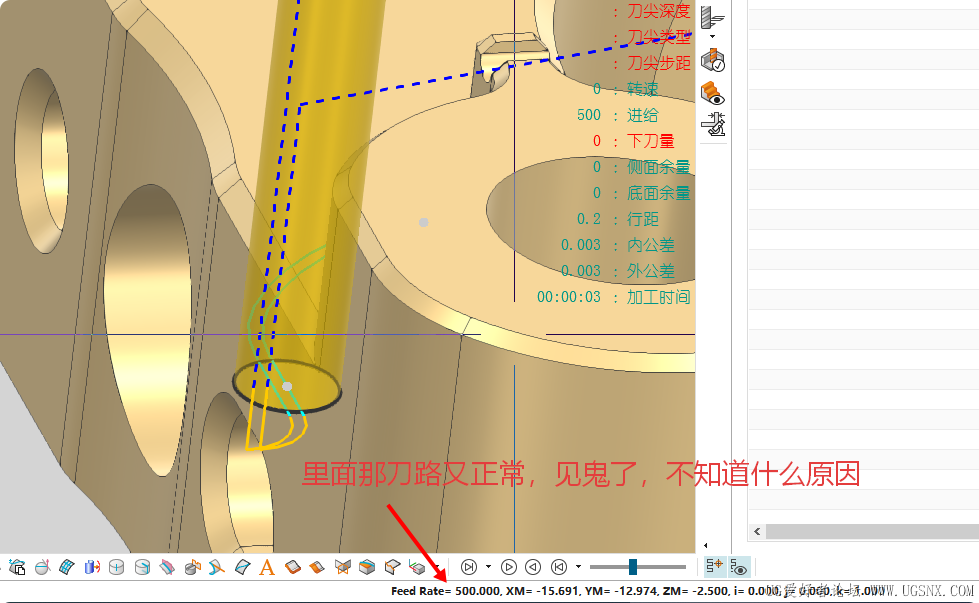Click the horizontal scrollbar track in side panel
The height and width of the screenshot is (603, 979).
[872, 531]
